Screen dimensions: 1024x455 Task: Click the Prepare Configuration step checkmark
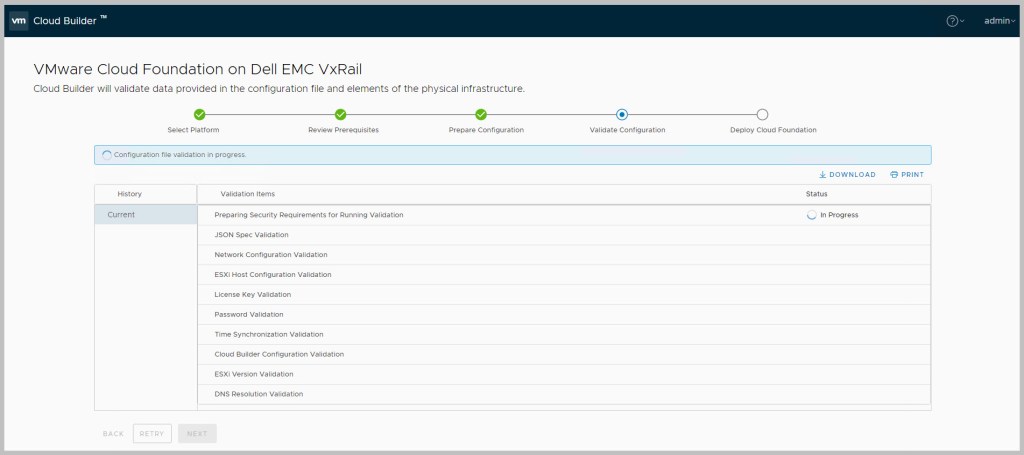click(480, 115)
